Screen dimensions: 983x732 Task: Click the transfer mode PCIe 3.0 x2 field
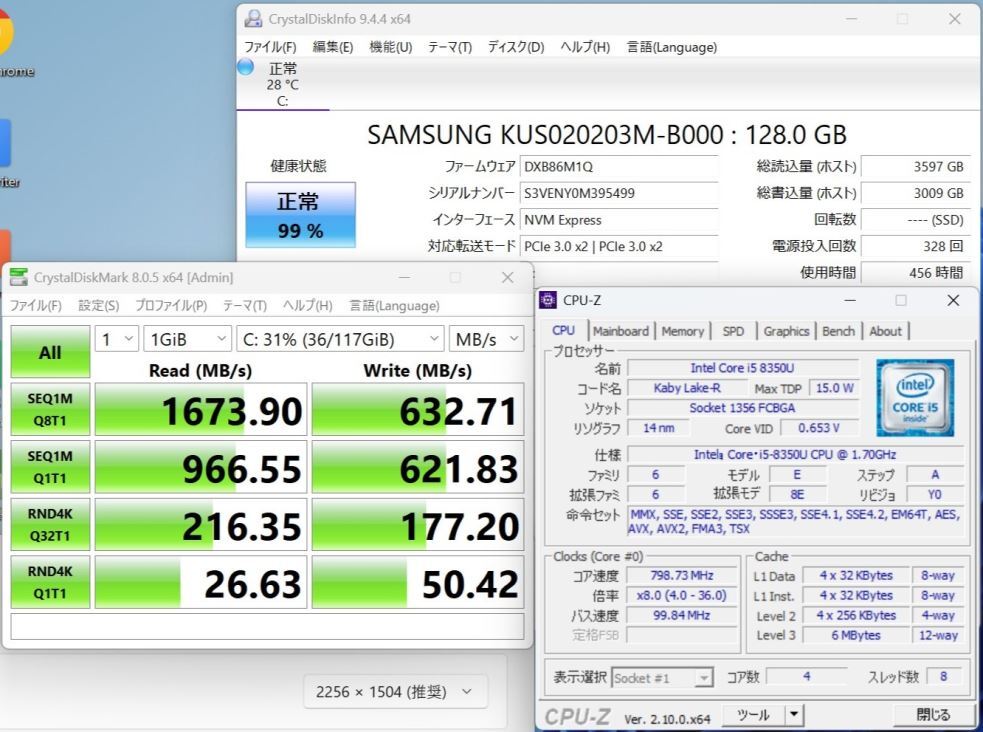(x=619, y=246)
